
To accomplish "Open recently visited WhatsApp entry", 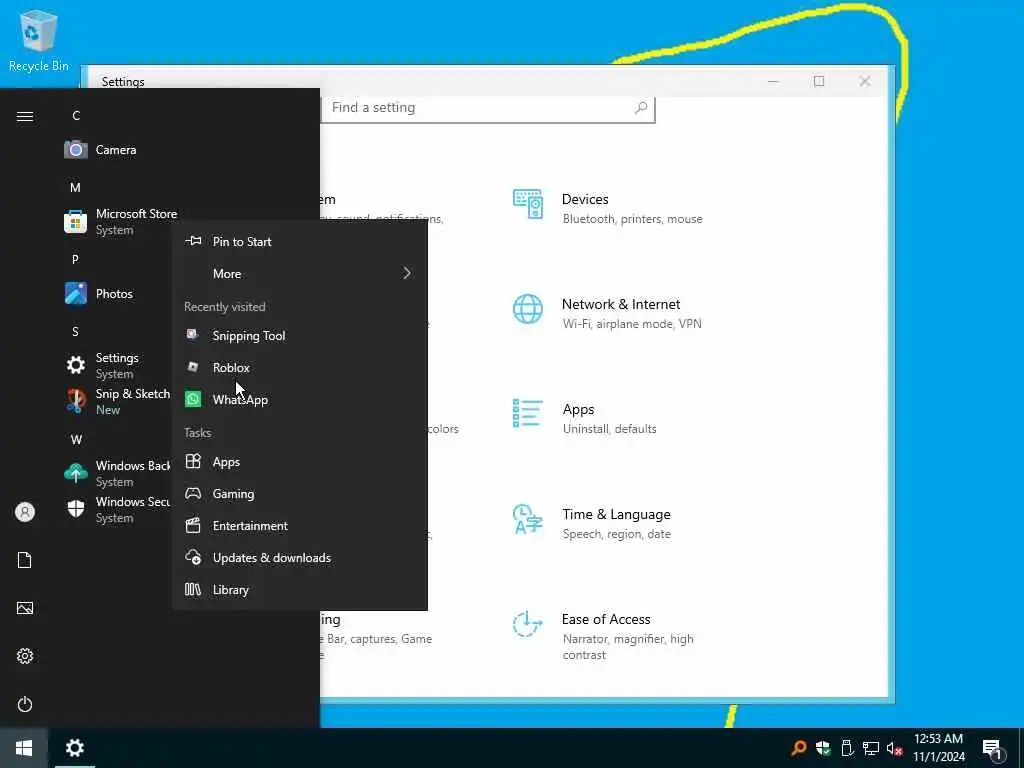I will pyautogui.click(x=300, y=400).
